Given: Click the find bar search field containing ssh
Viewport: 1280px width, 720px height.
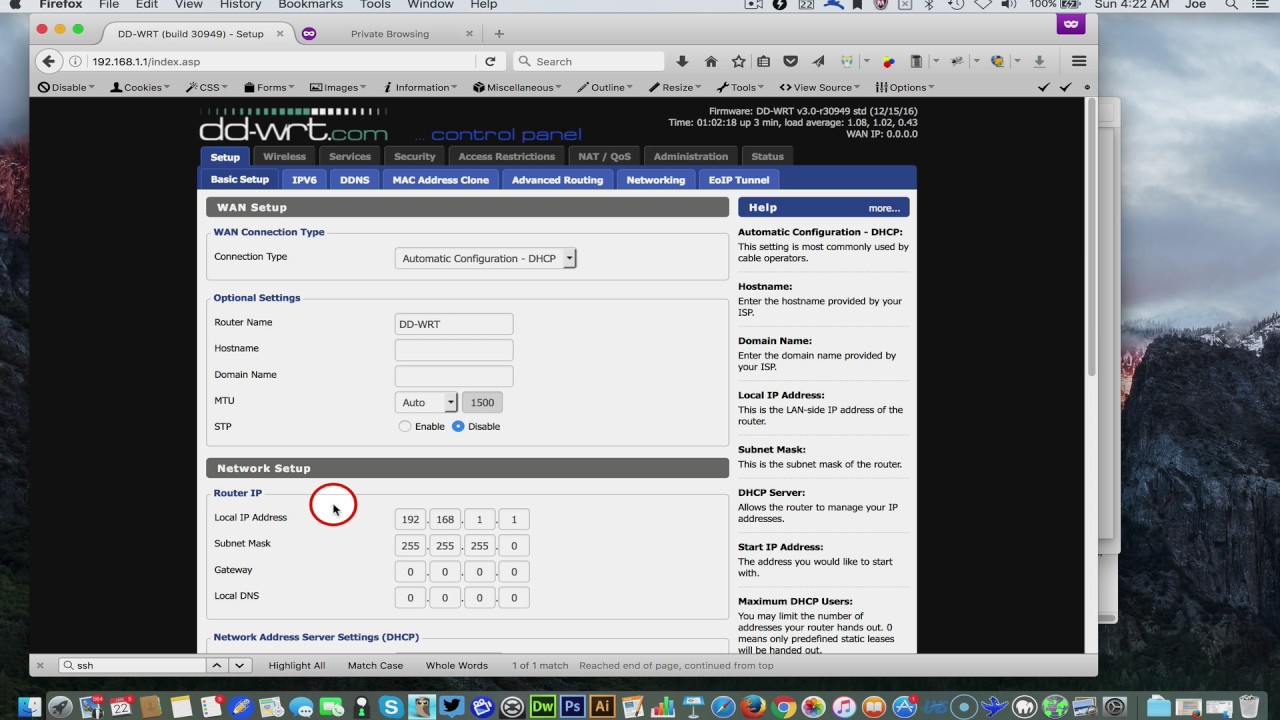Looking at the screenshot, I should [131, 665].
